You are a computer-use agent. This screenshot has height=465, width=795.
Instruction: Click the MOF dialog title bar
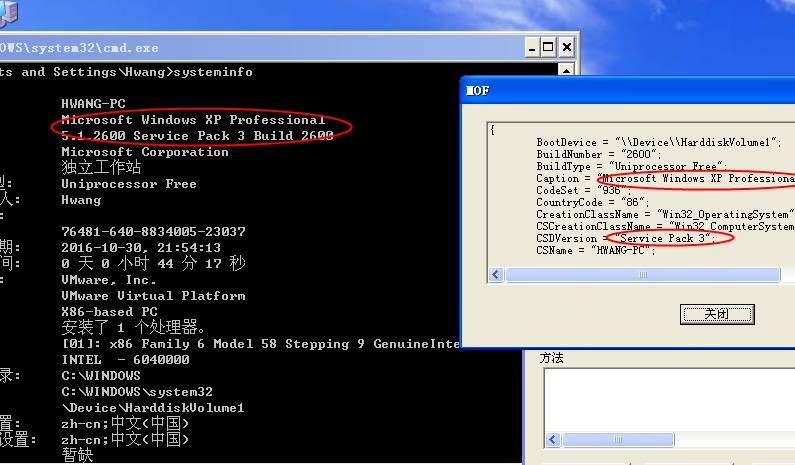click(628, 90)
